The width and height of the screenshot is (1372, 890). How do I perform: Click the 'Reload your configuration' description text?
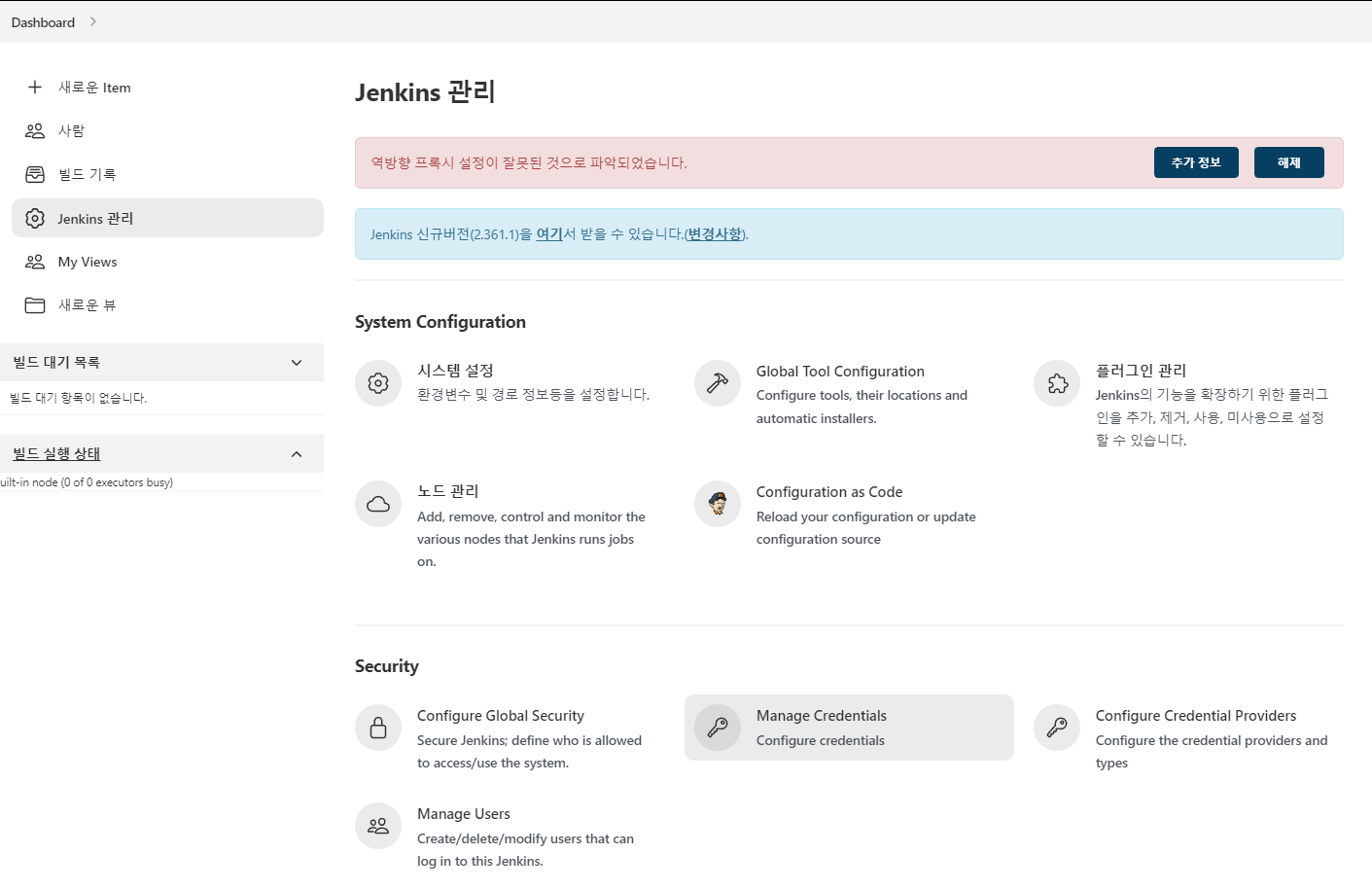(866, 528)
